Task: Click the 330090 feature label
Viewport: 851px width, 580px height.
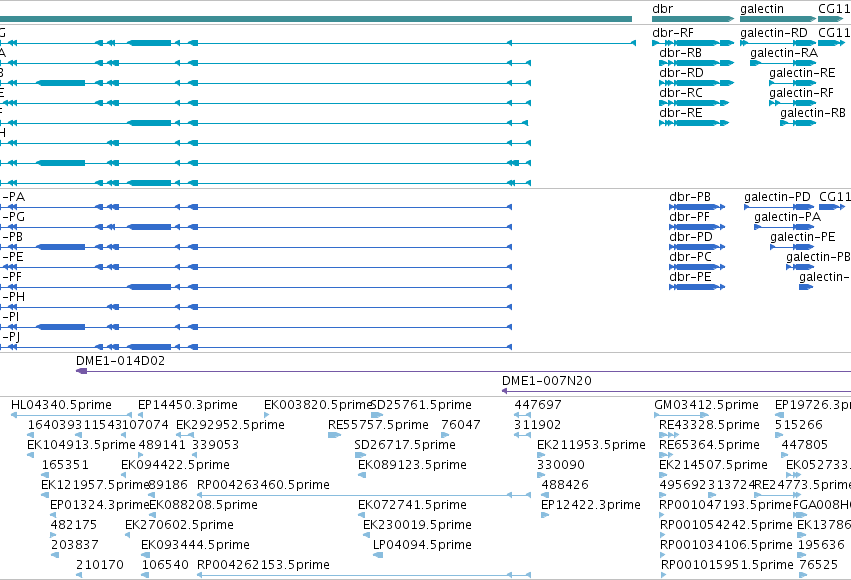Action: [x=561, y=465]
